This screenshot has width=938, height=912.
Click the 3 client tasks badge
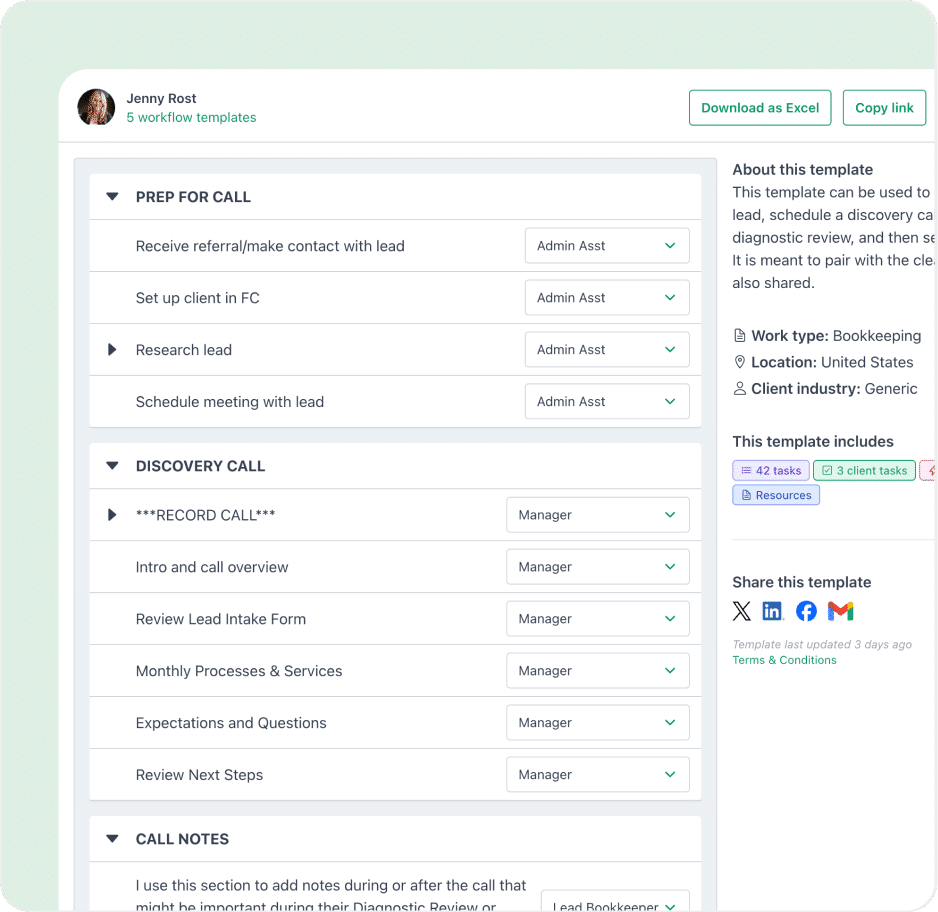[x=864, y=471]
